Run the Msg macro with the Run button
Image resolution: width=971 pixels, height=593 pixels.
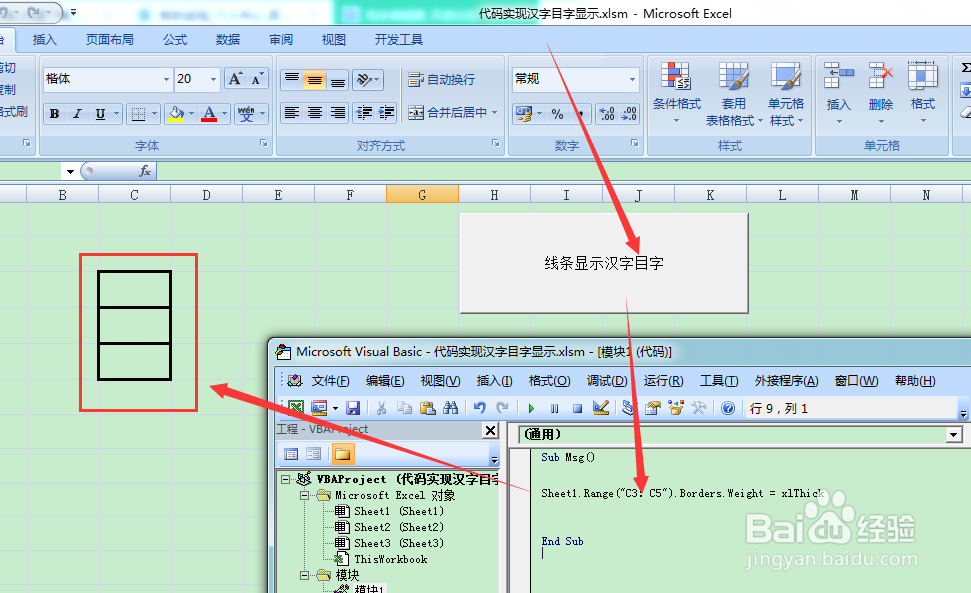tap(531, 407)
